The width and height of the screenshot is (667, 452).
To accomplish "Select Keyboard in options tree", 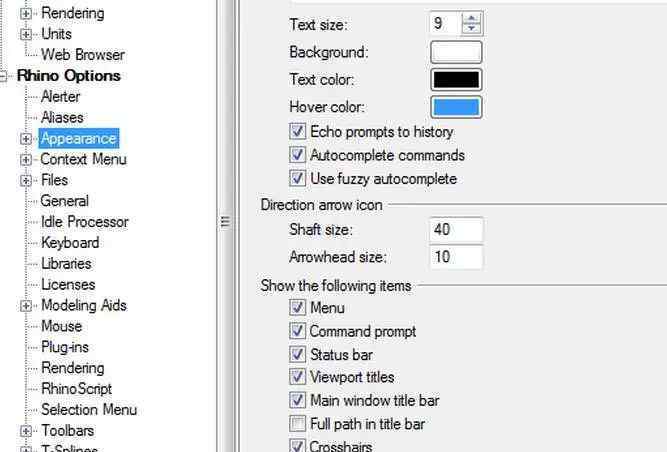I will click(x=70, y=243).
